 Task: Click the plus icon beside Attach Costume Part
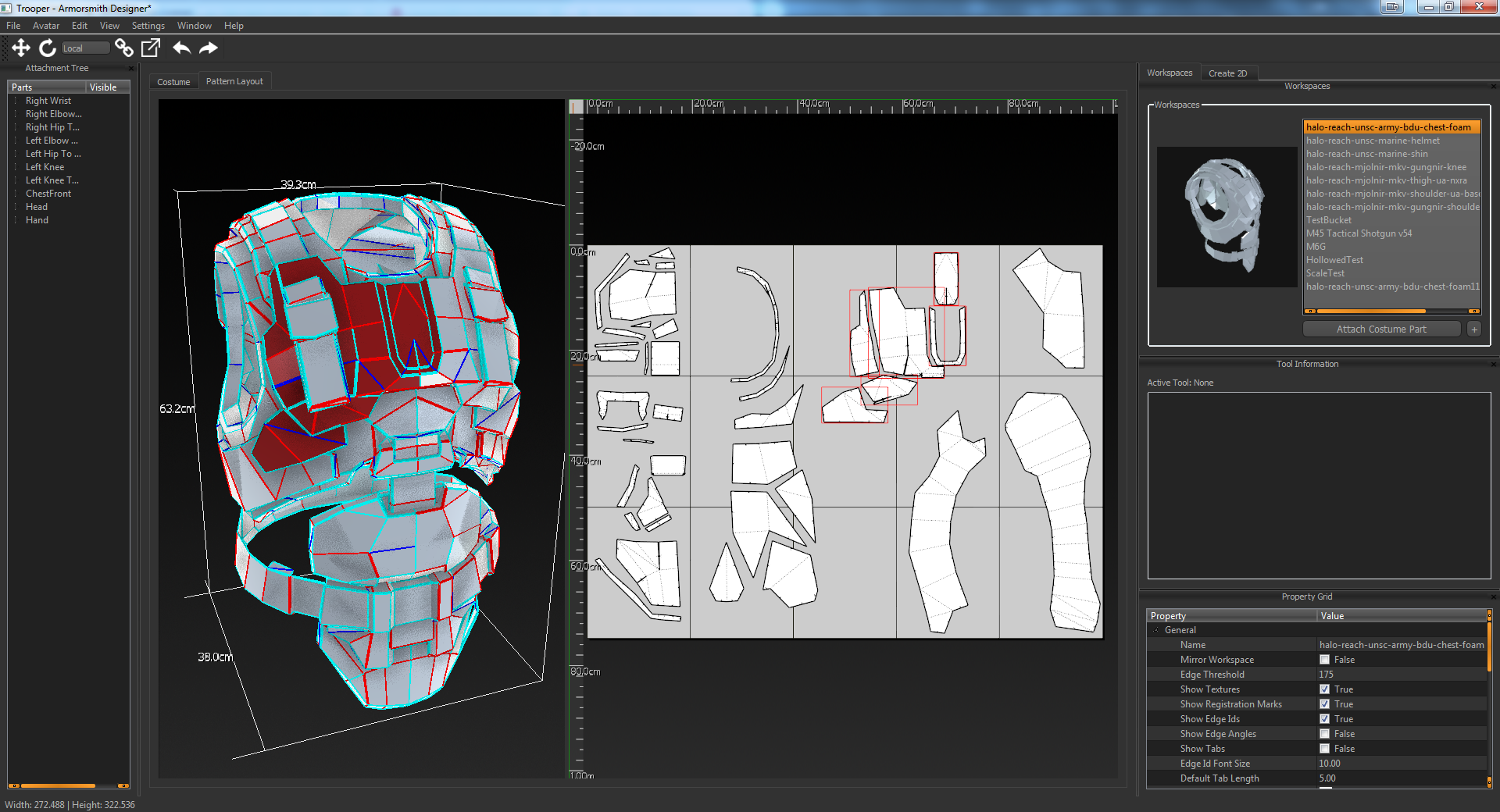click(1474, 329)
